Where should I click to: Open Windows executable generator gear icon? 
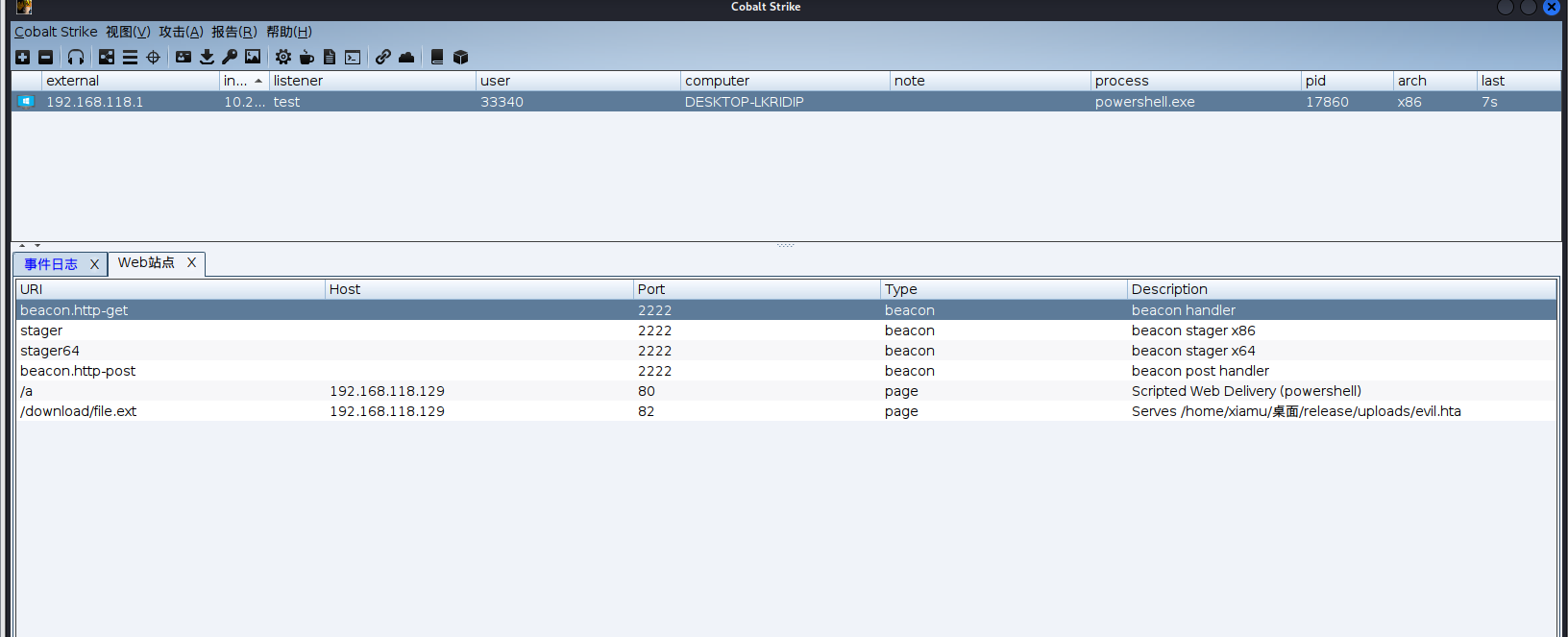tap(283, 58)
